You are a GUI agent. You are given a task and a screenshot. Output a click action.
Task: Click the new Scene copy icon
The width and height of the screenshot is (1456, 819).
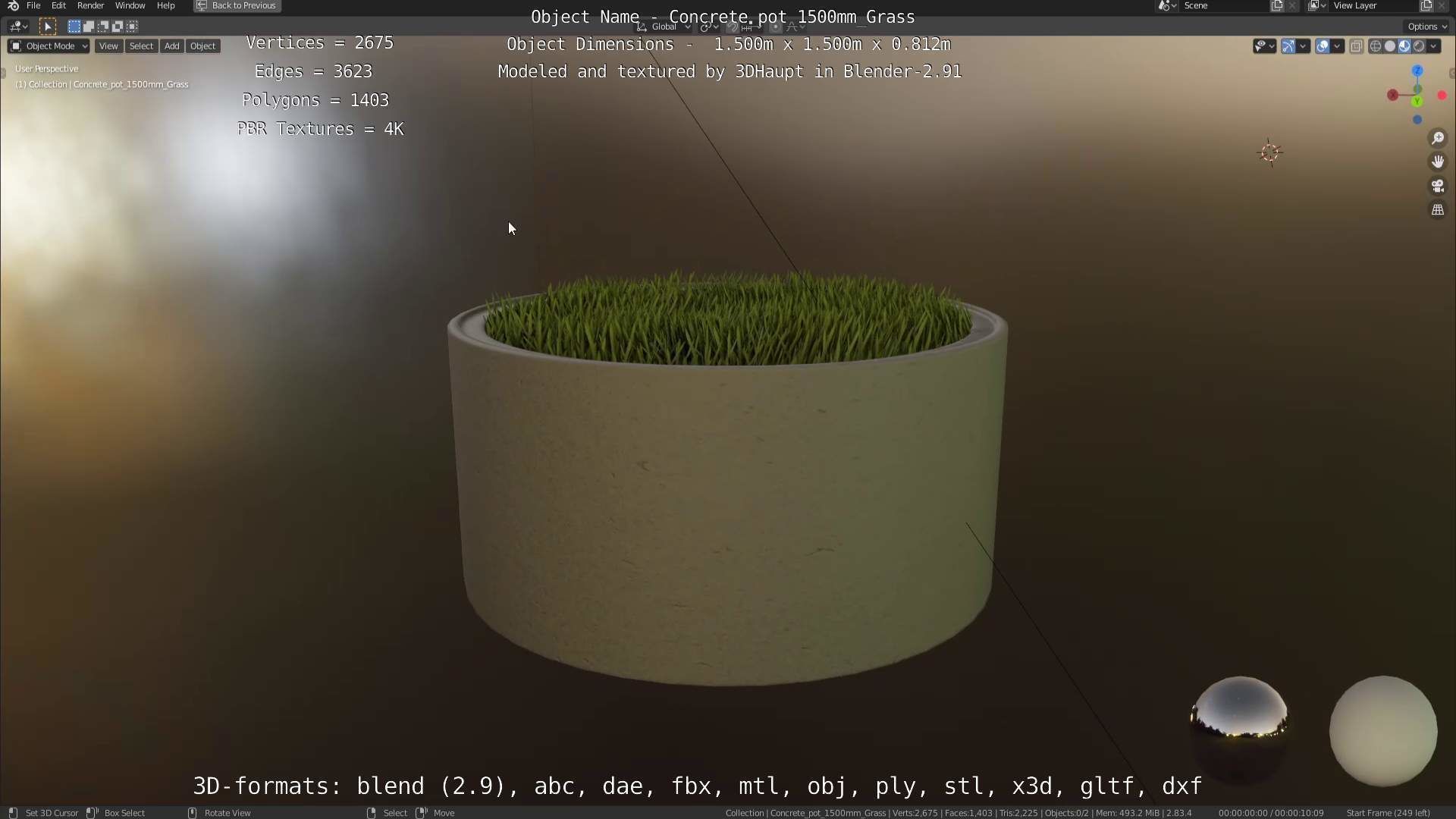1277,5
